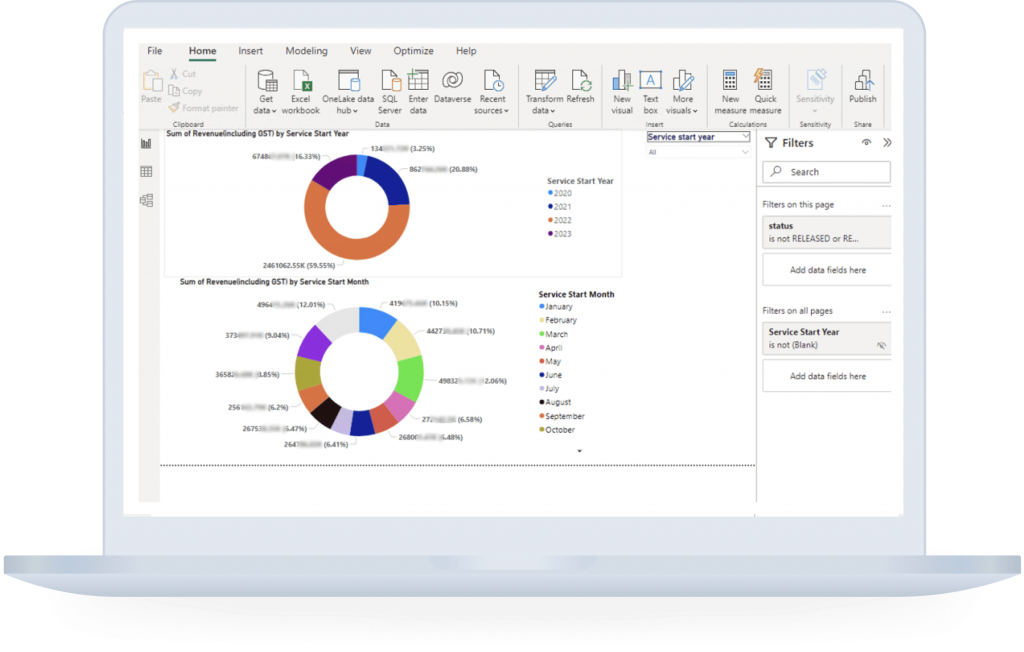Click the Publish icon
The image size is (1024, 652).
[863, 81]
